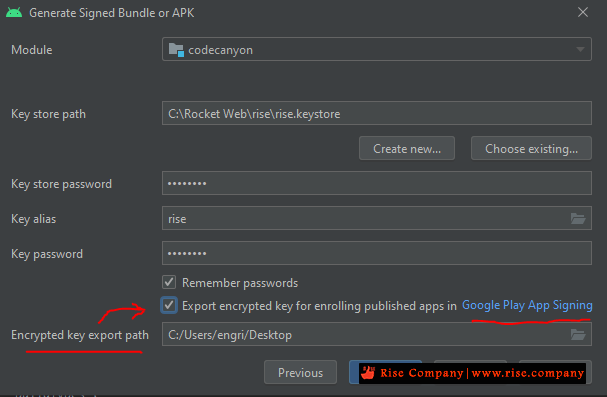
Task: Close the Generate Signed Bundle dialog
Action: 583,12
